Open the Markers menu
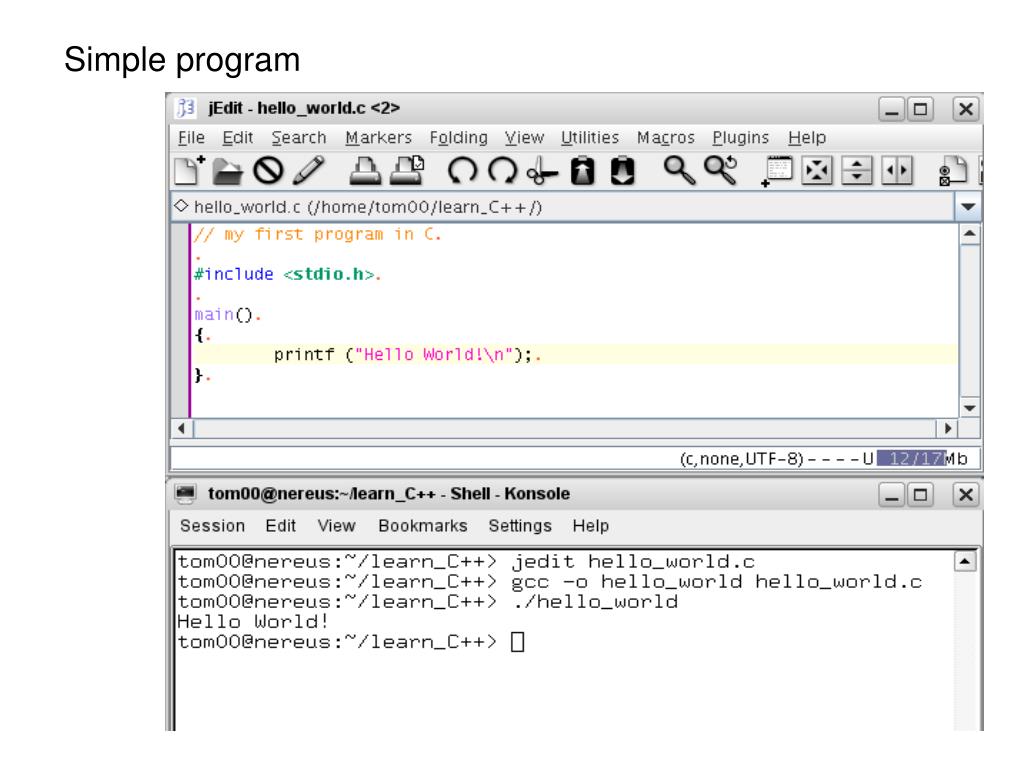 (x=378, y=138)
